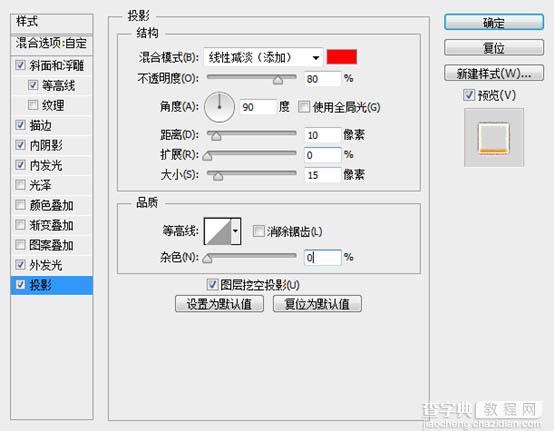Click the 扩展 spread slider handle

[x=207, y=156]
